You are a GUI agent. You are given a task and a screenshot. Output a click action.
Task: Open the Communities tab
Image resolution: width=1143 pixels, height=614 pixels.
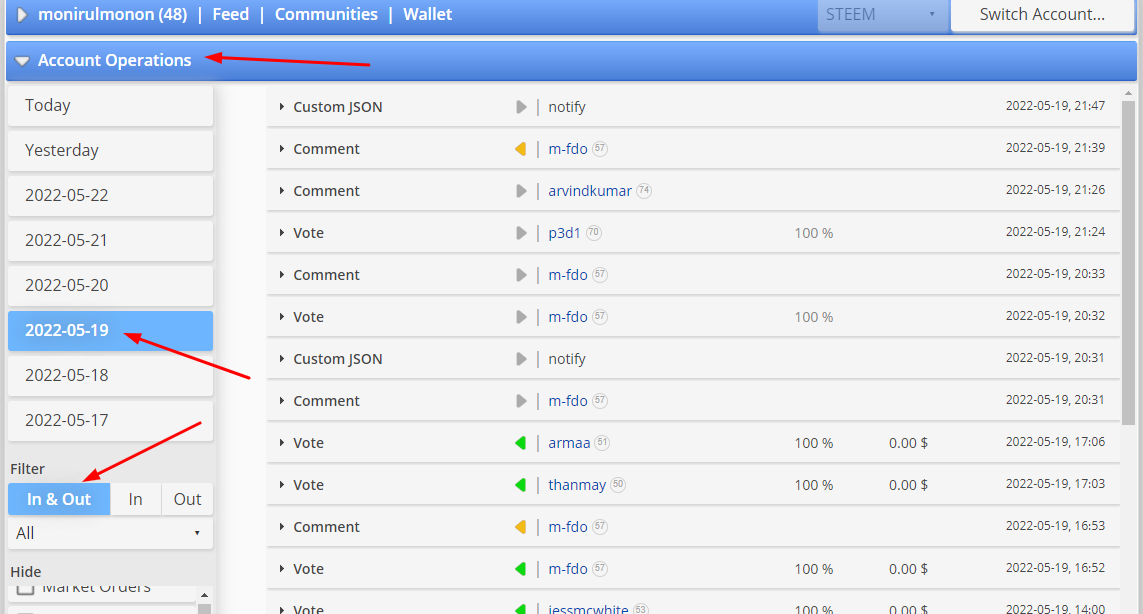pos(326,15)
